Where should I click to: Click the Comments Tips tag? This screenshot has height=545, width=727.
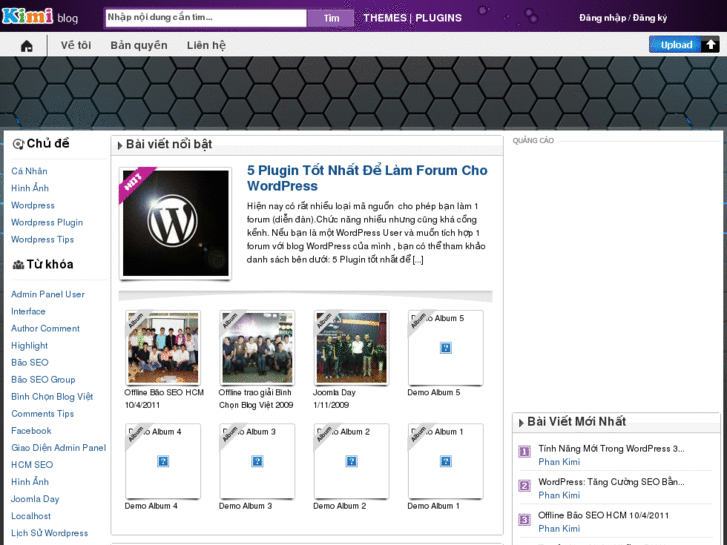[42, 414]
